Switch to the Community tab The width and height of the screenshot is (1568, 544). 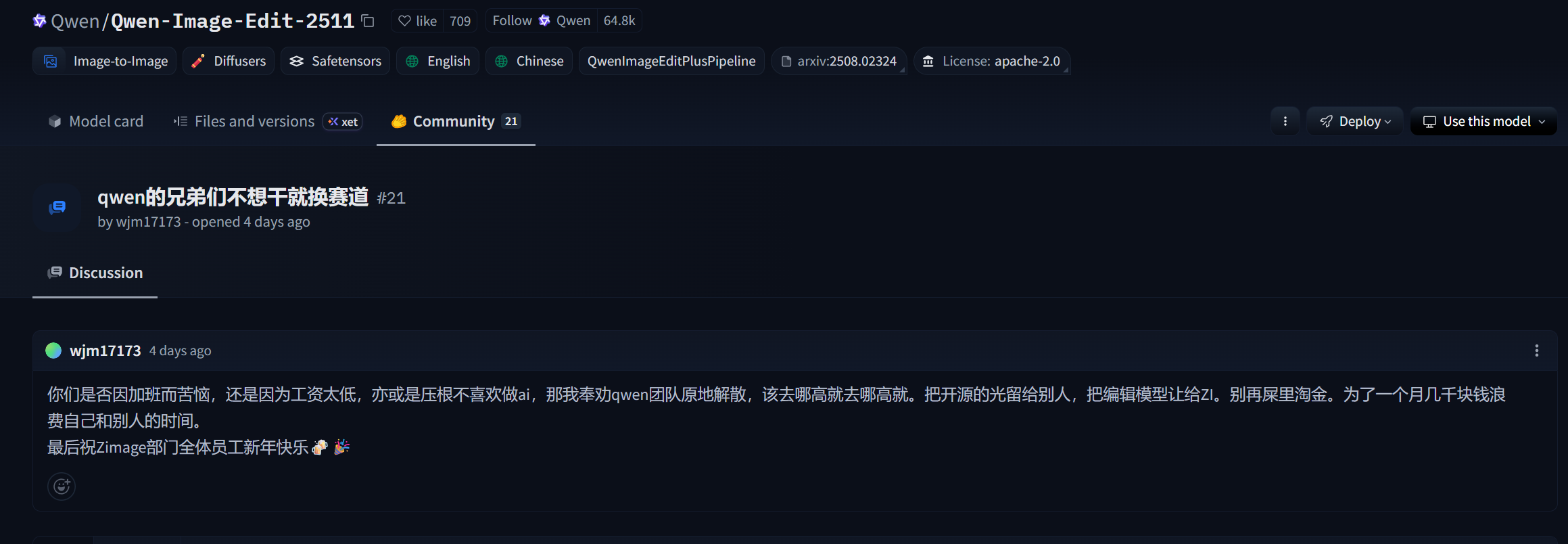[456, 121]
